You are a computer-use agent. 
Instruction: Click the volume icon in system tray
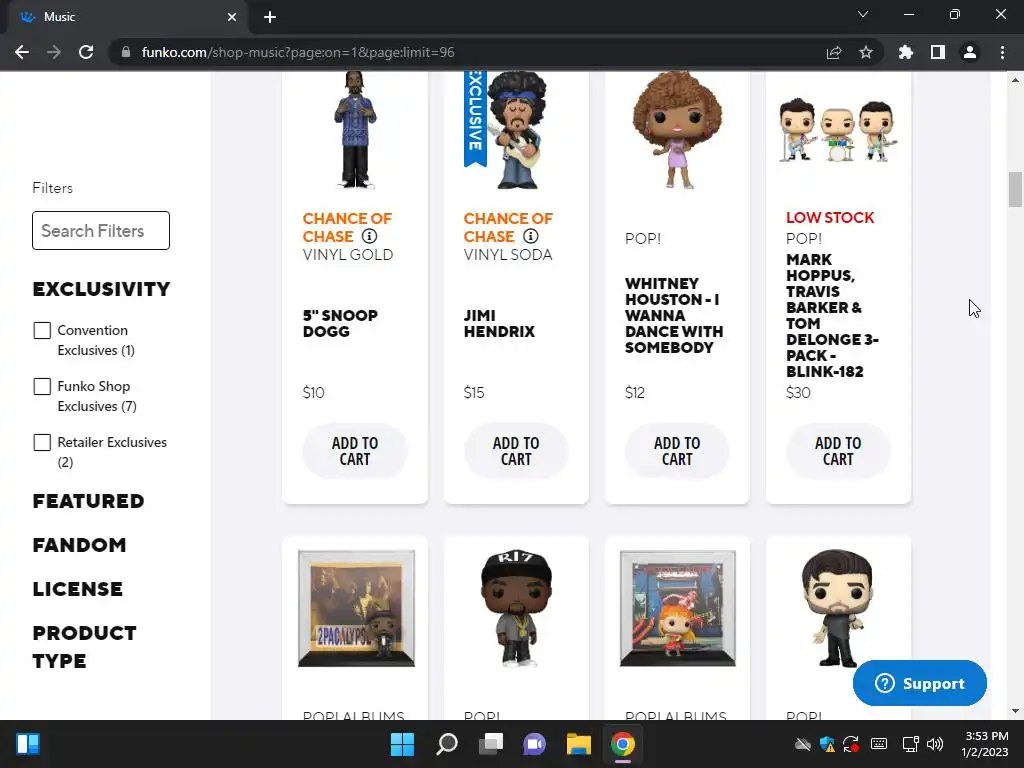(935, 744)
